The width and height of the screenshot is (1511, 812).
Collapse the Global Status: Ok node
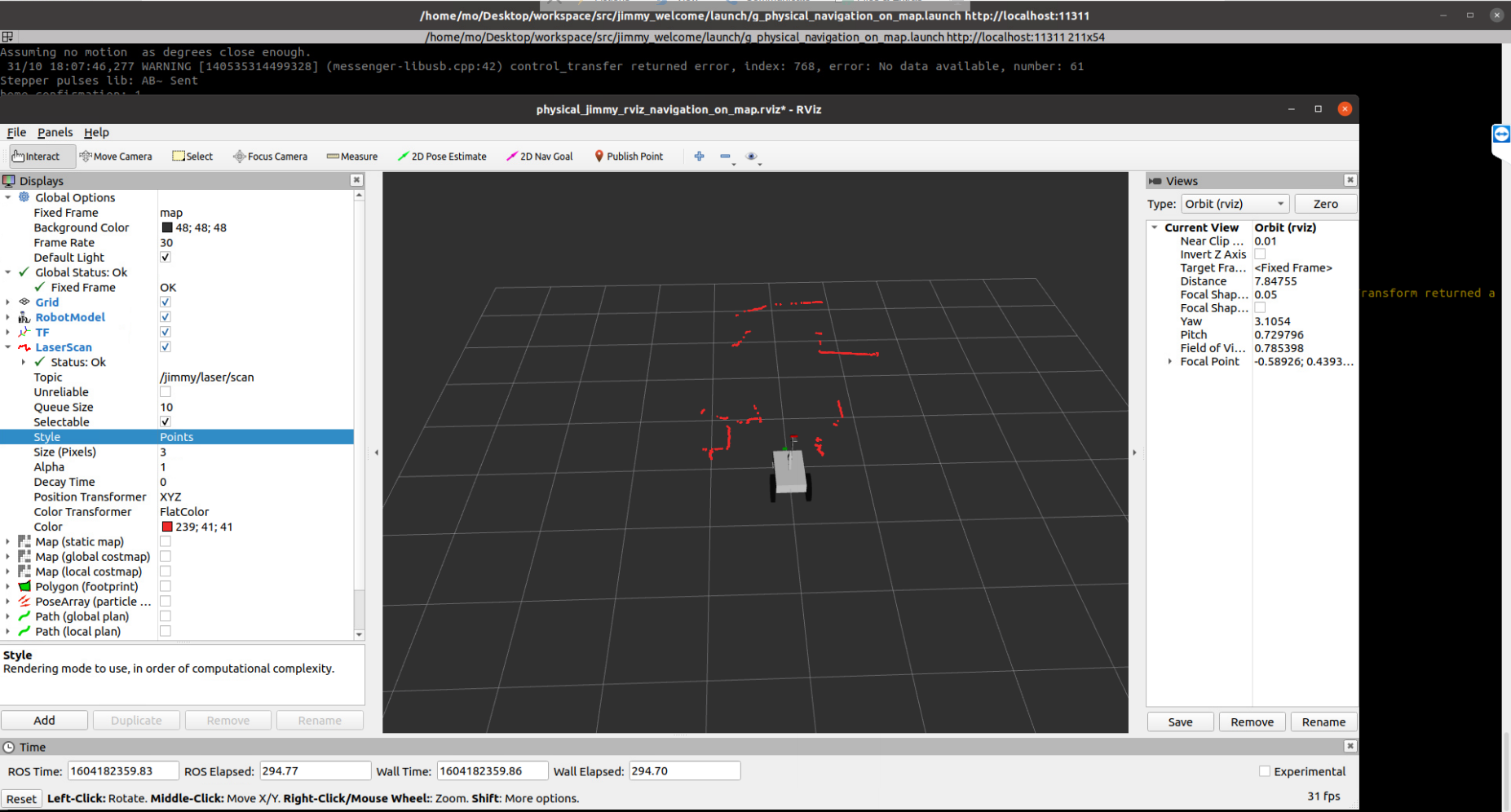pos(8,272)
